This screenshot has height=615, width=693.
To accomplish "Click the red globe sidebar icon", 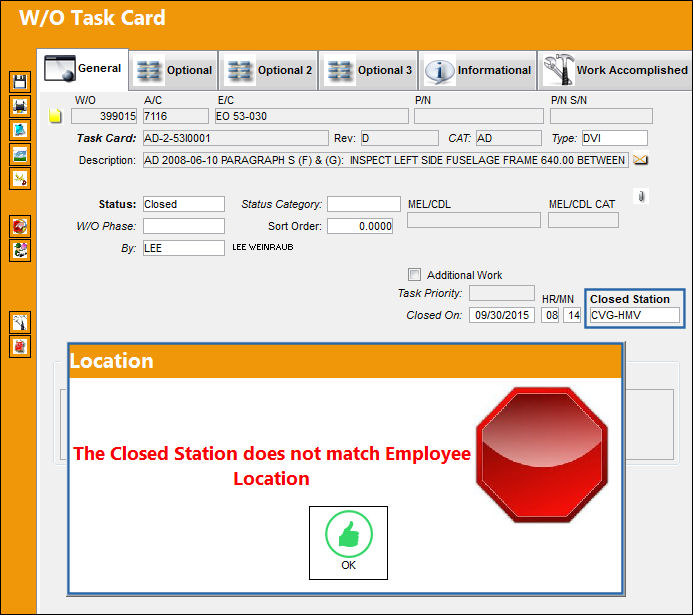I will [20, 227].
